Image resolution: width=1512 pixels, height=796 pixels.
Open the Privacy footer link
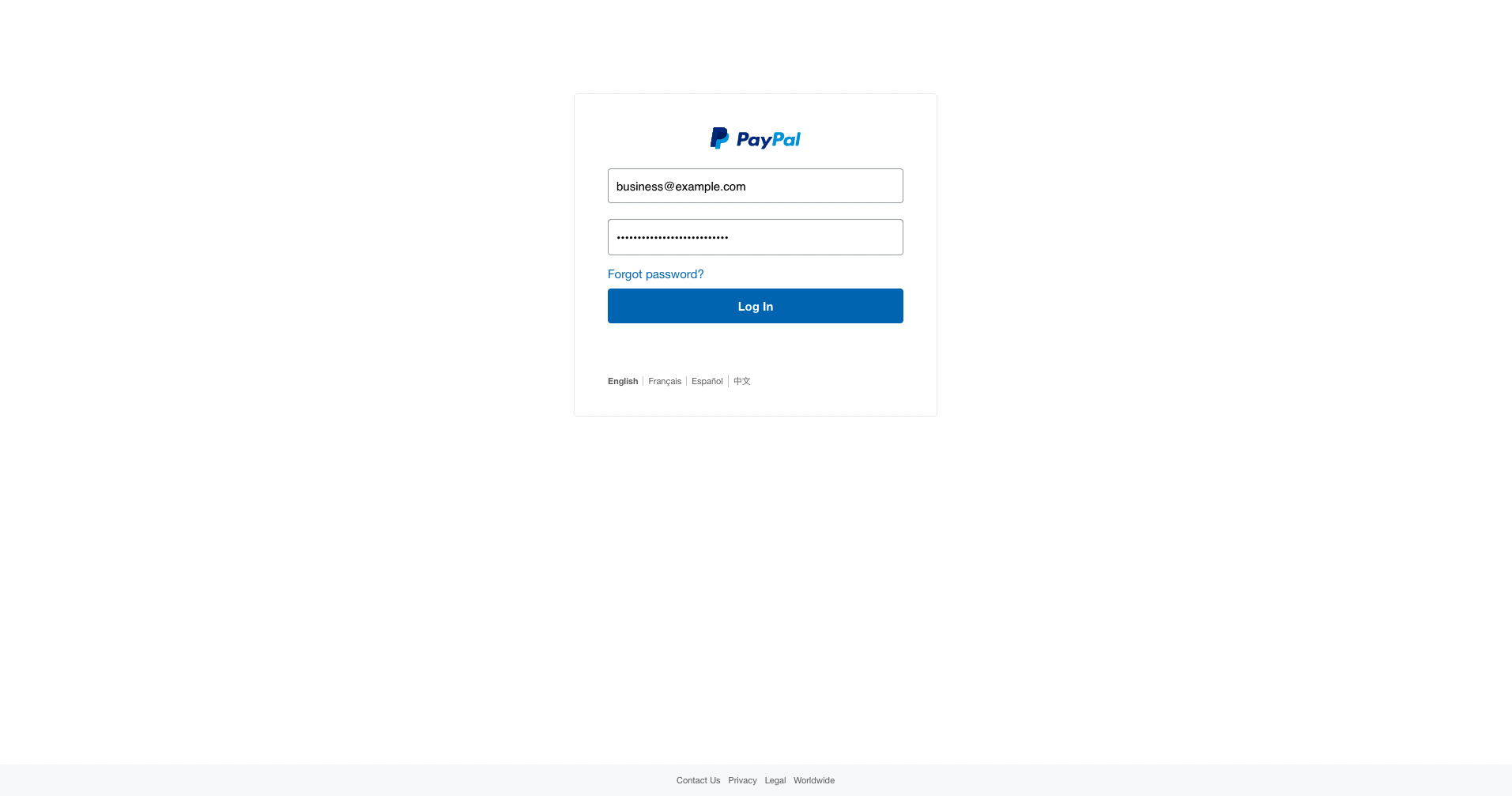point(742,780)
